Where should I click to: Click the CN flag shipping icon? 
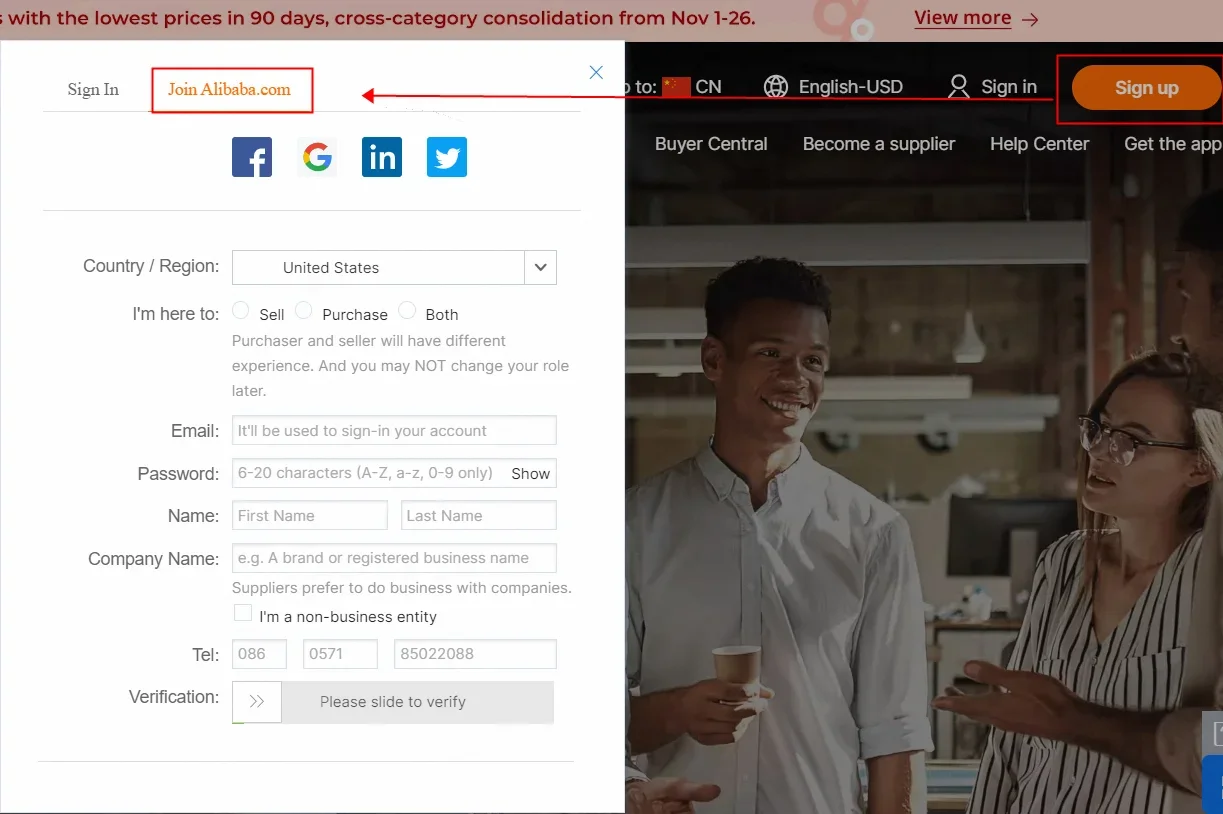(x=678, y=86)
